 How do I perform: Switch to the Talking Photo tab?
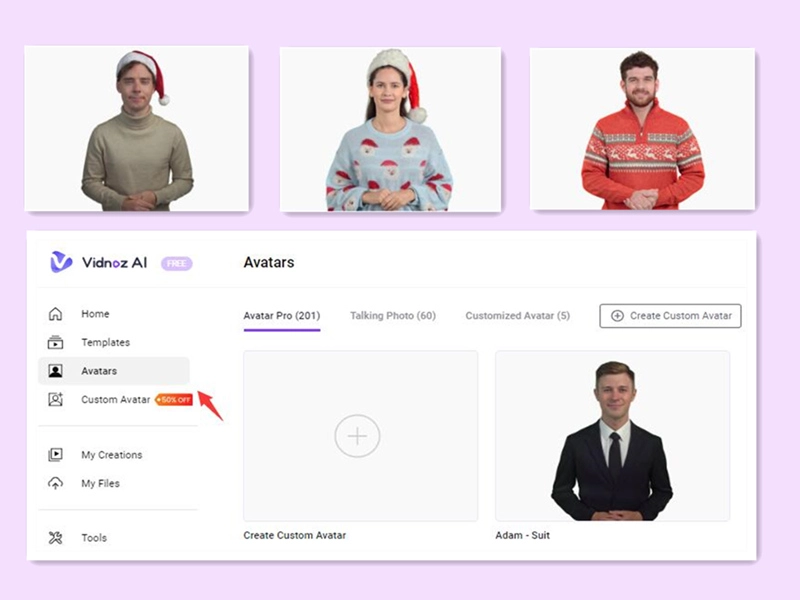(x=392, y=316)
